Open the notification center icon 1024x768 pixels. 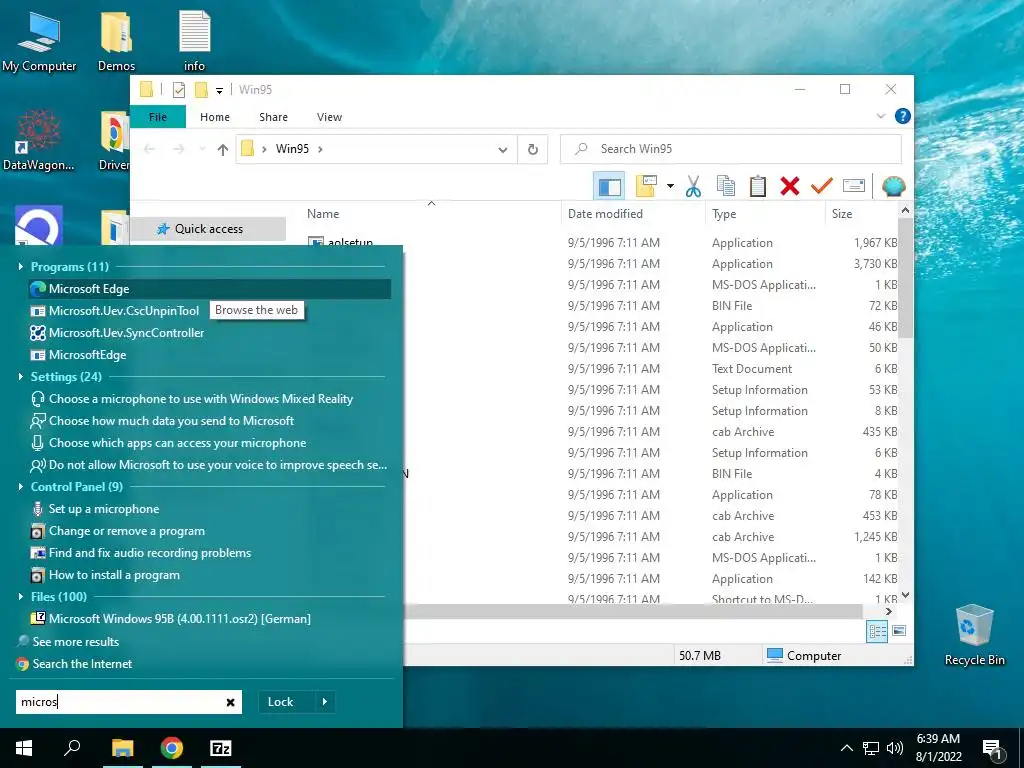pyautogui.click(x=992, y=748)
